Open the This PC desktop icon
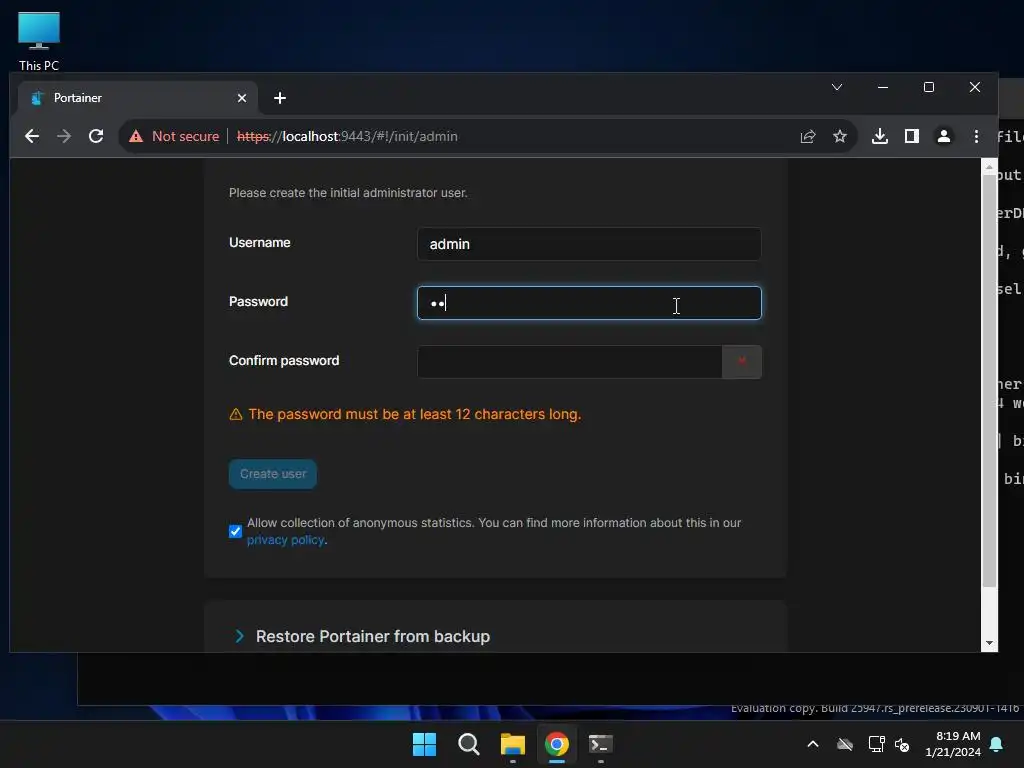 click(x=39, y=40)
